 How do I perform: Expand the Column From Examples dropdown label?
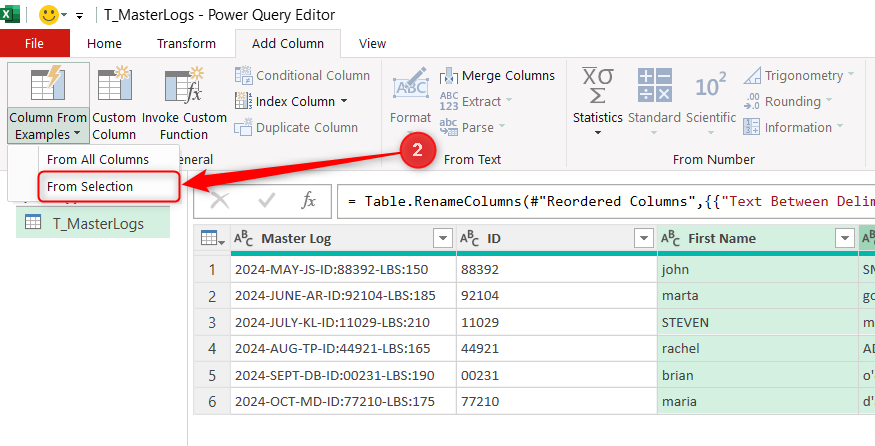tap(48, 126)
